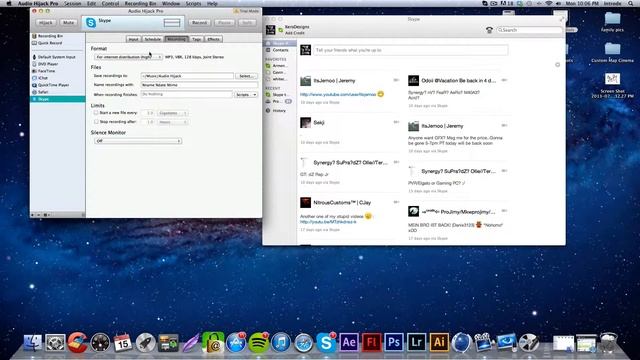The image size is (640, 360).
Task: Open App Store in the Dock
Action: pos(236,342)
